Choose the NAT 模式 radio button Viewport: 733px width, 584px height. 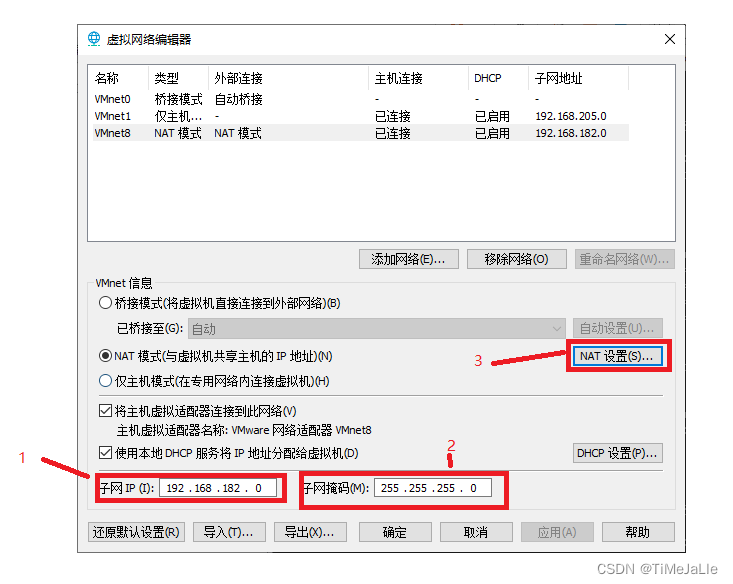click(x=106, y=356)
